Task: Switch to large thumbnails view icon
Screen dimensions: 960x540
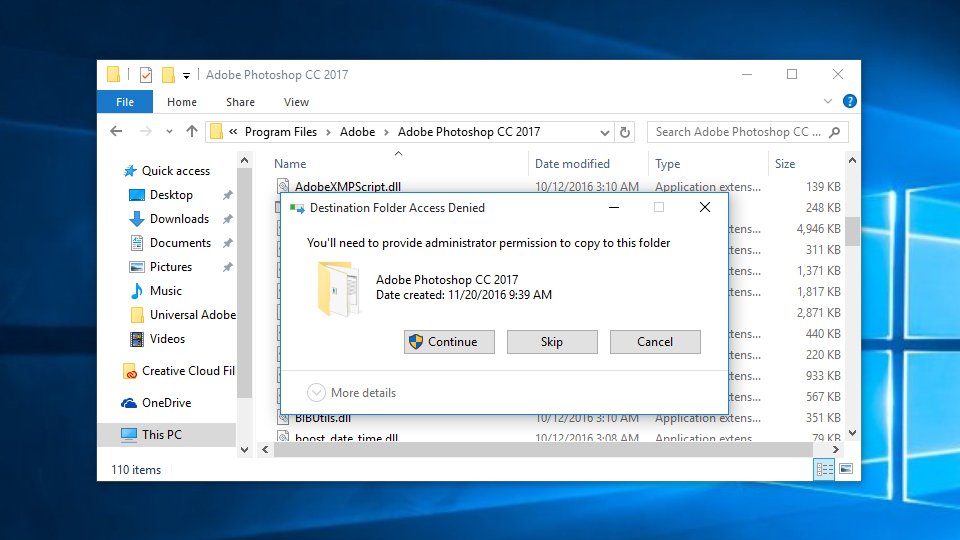Action: point(846,469)
